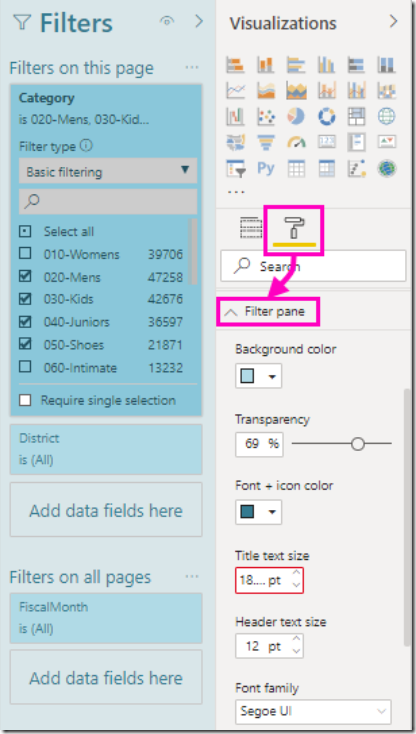This screenshot has width=416, height=734.
Task: Open the Basic filtering dropdown
Action: pyautogui.click(x=108, y=171)
